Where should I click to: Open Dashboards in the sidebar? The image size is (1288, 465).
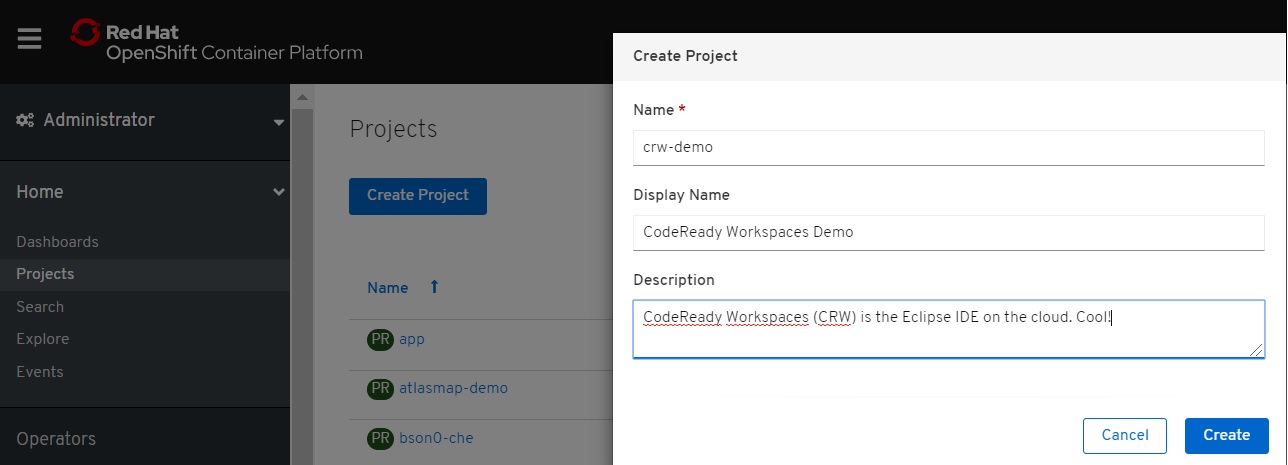(57, 242)
